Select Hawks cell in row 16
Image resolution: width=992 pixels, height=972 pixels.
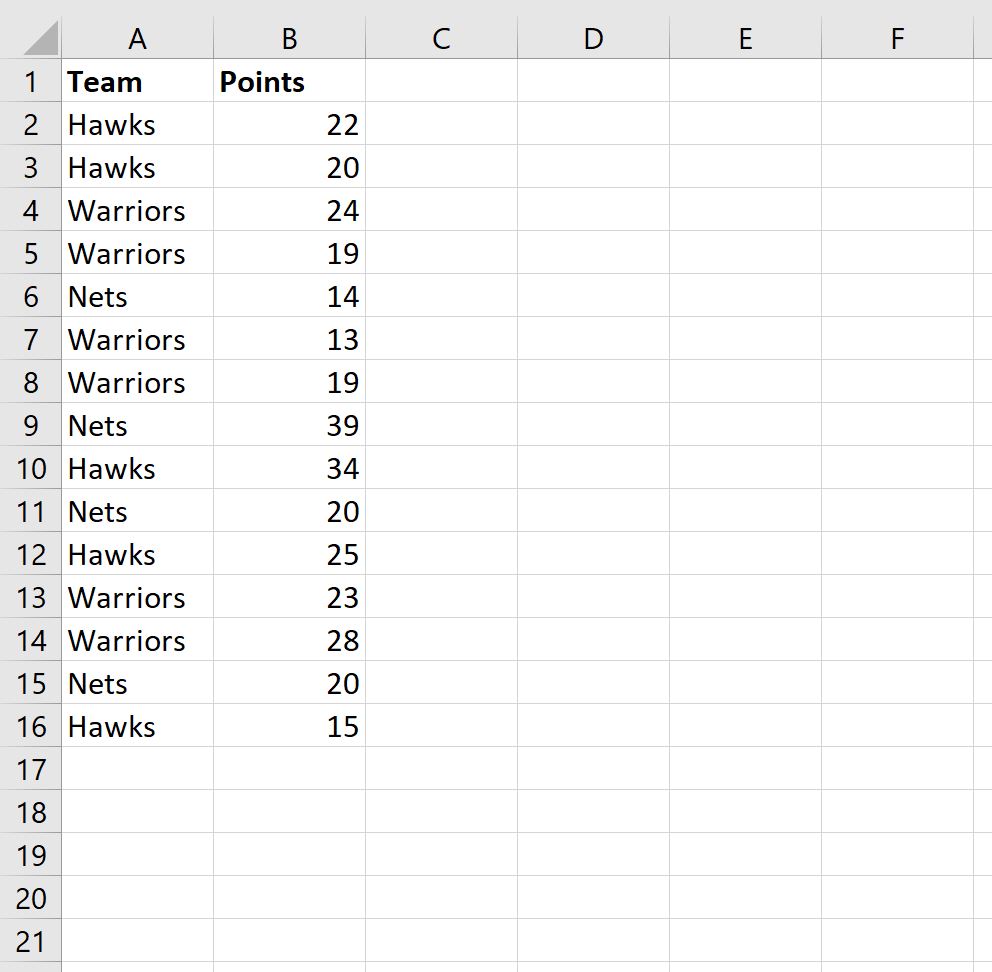[x=137, y=726]
